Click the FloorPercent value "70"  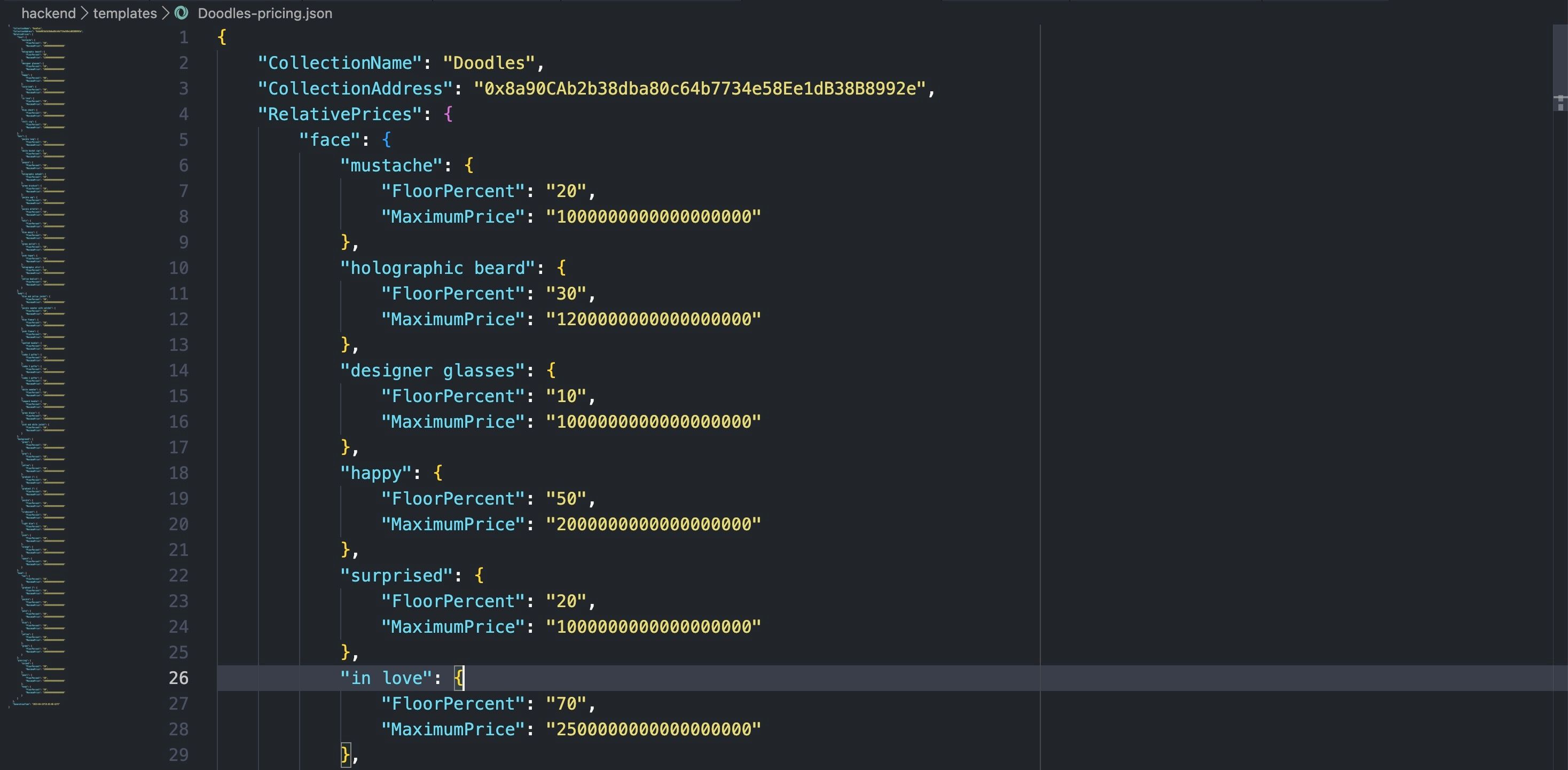[x=567, y=704]
